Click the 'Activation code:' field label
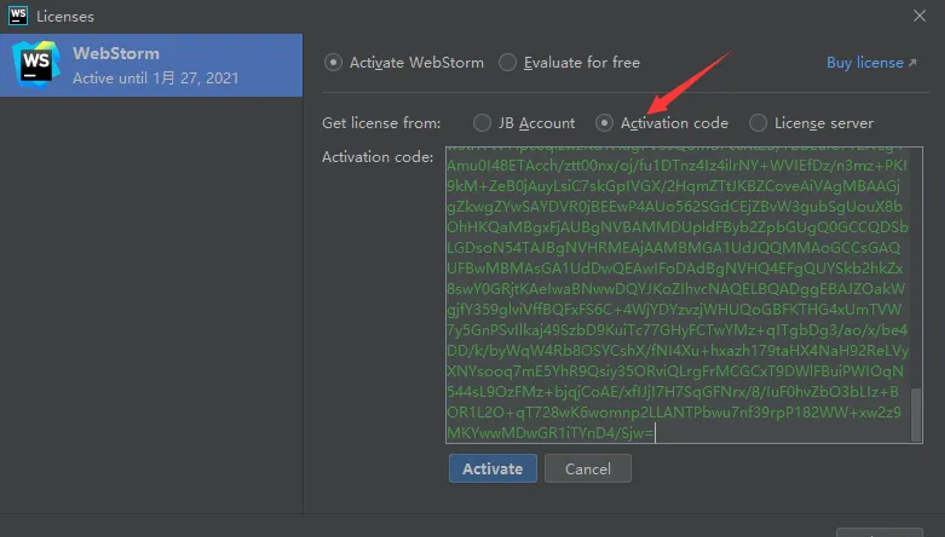Viewport: 945px width, 537px height. pyautogui.click(x=377, y=157)
